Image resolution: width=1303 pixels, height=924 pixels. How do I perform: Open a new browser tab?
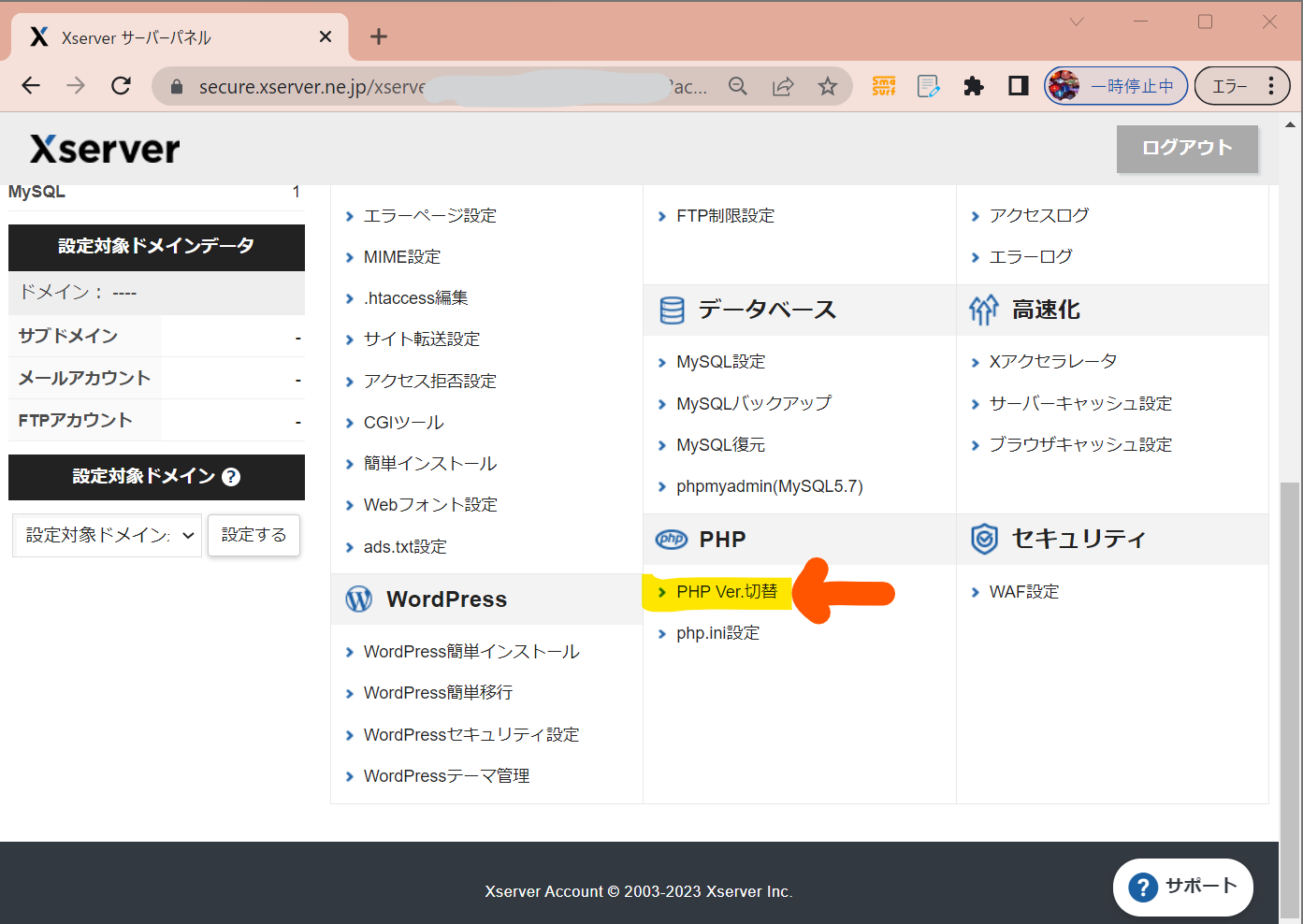click(379, 36)
